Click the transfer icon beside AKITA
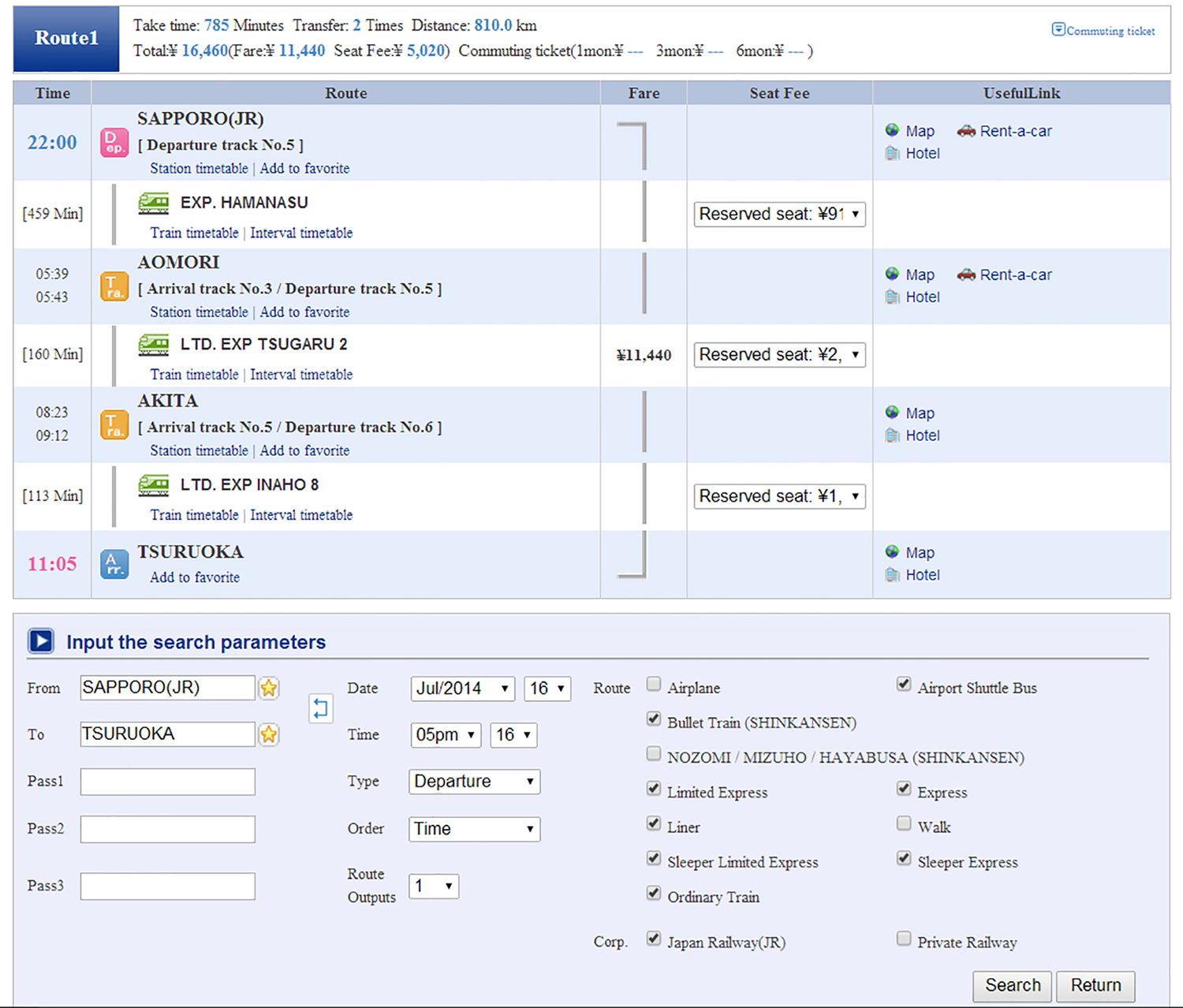The image size is (1183, 1008). 114,425
